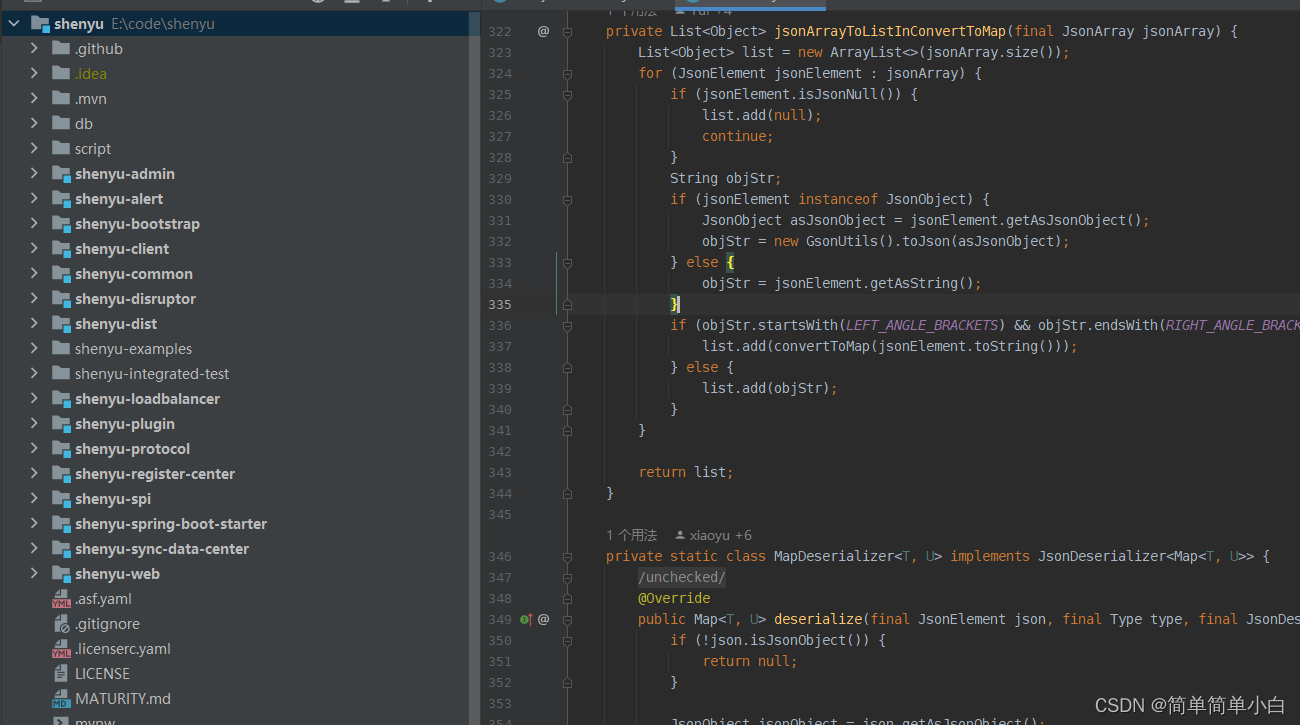
Task: Click the Project panel vertical scrollbar
Action: click(475, 368)
